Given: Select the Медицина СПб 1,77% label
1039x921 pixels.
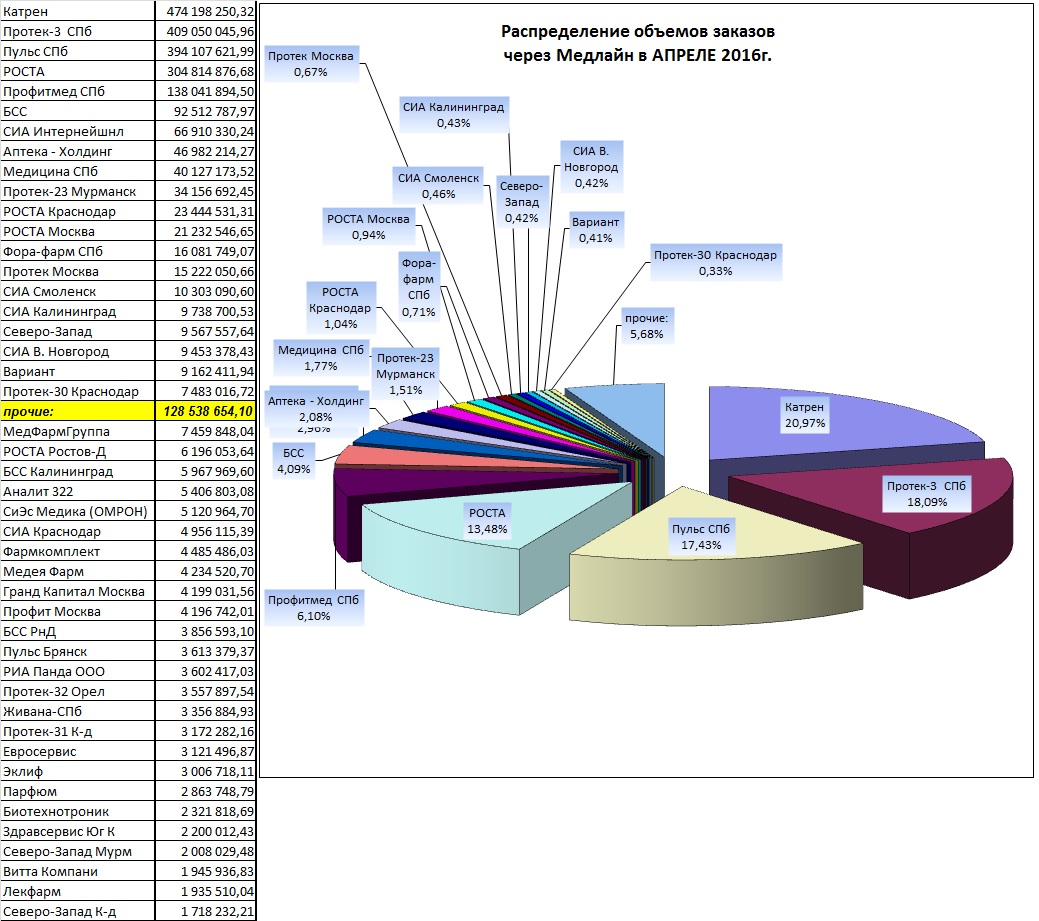Looking at the screenshot, I should [321, 358].
